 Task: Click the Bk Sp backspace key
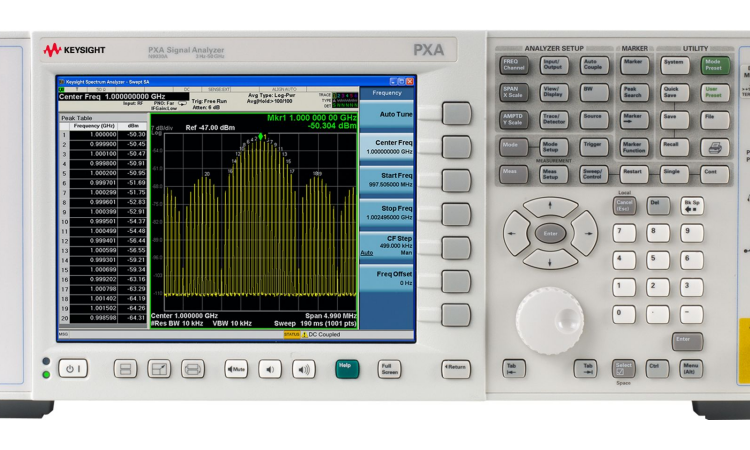(x=692, y=206)
